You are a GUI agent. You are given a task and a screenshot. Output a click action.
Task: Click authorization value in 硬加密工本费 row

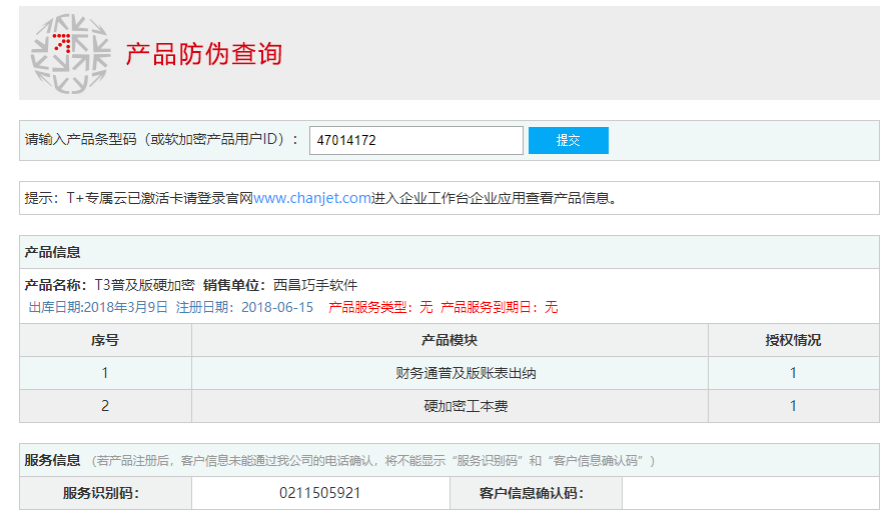[x=794, y=406]
